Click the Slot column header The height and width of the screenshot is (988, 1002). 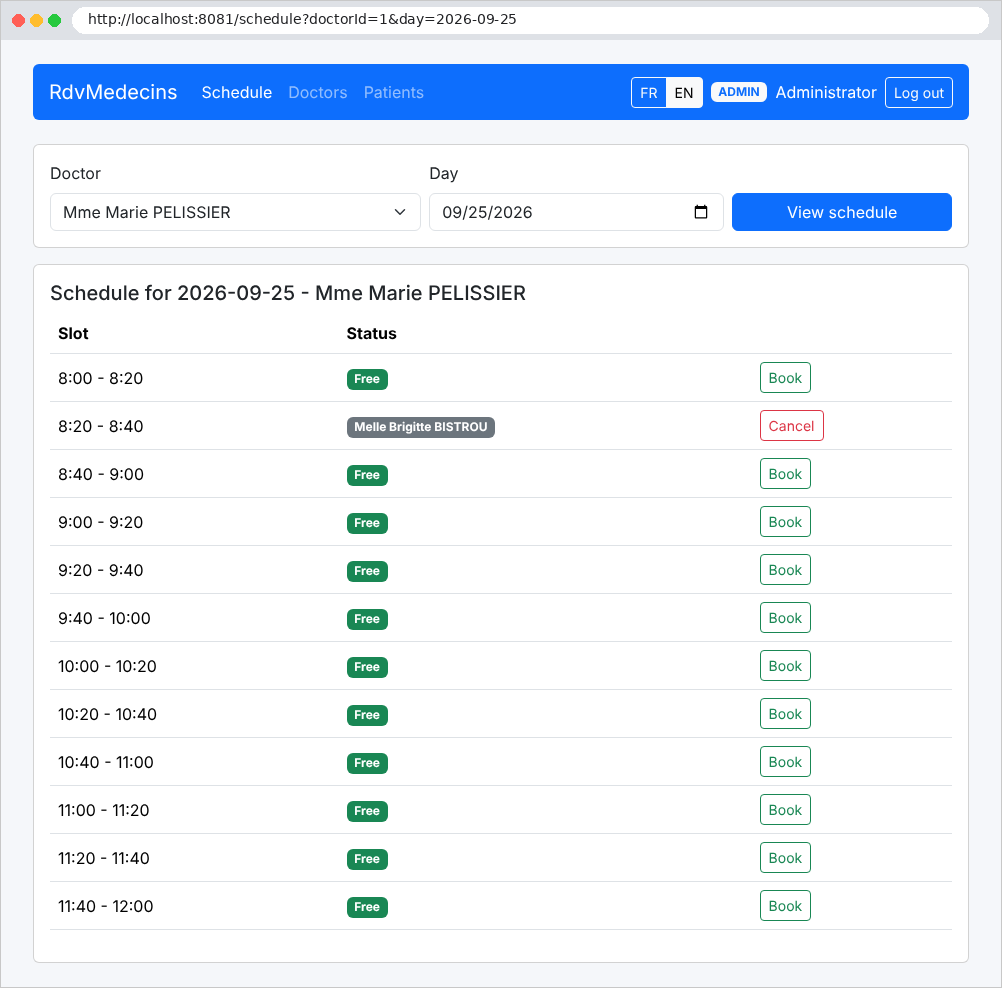[73, 334]
